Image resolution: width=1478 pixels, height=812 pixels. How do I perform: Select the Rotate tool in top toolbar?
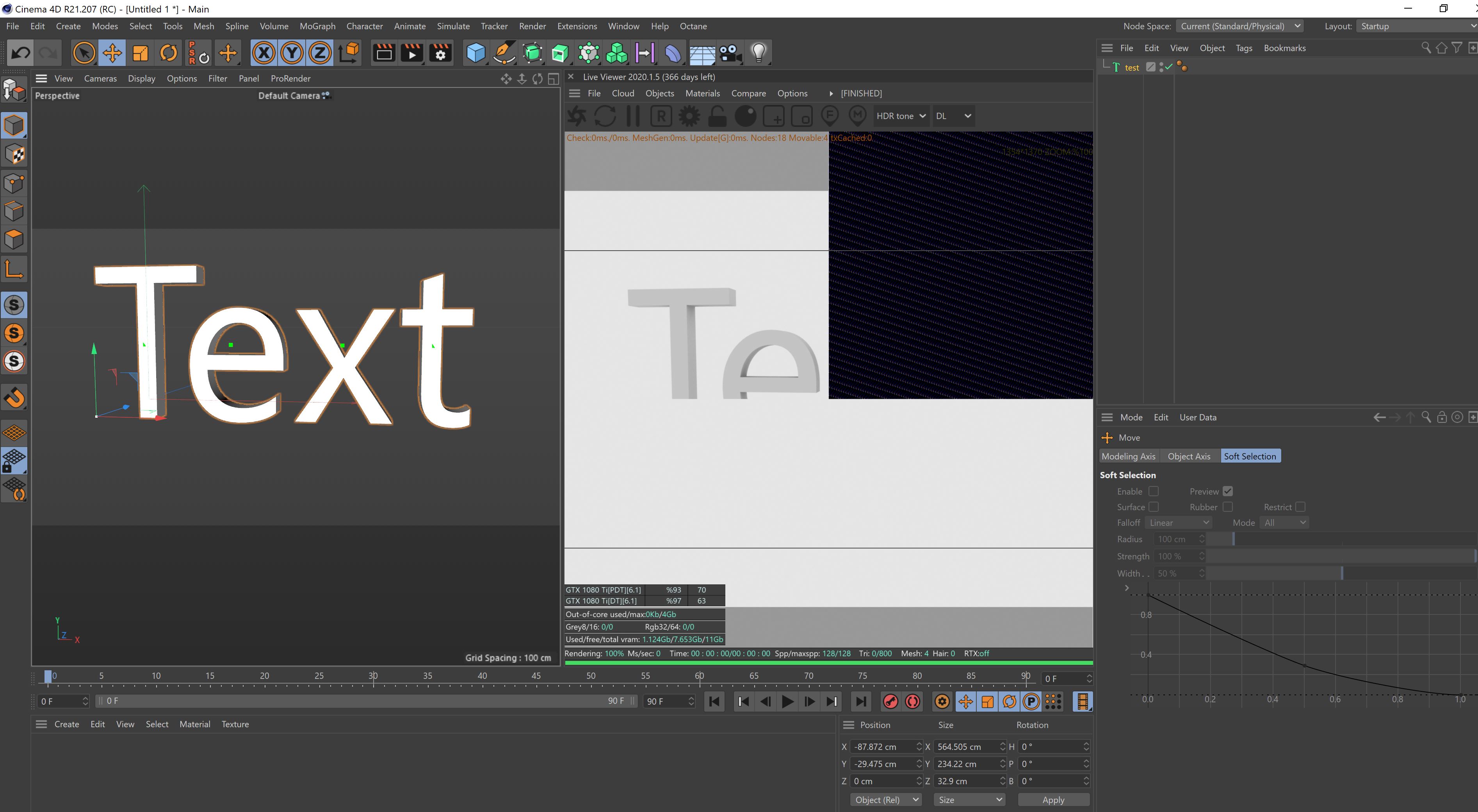click(168, 53)
